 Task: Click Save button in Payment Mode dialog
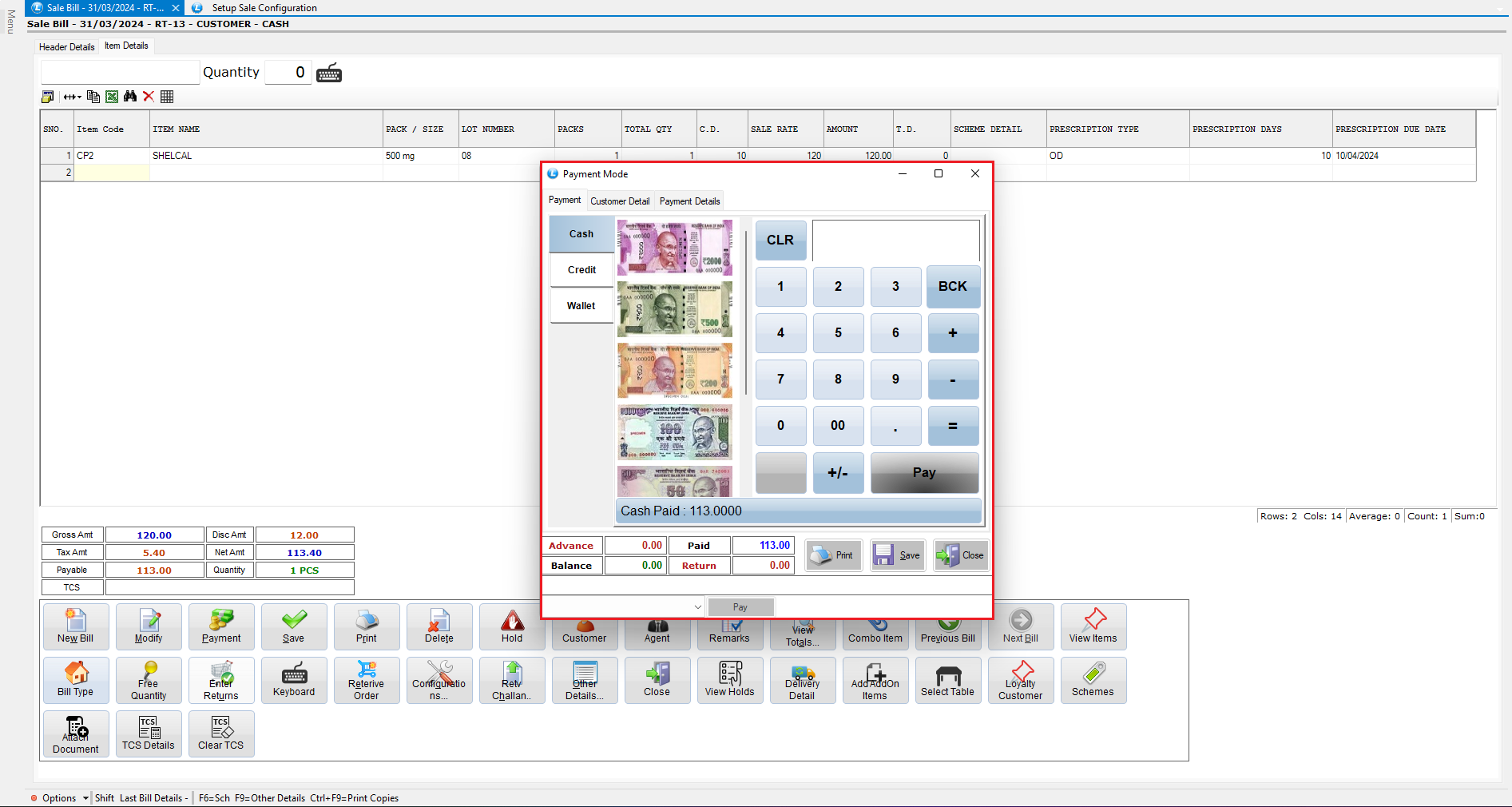(898, 555)
